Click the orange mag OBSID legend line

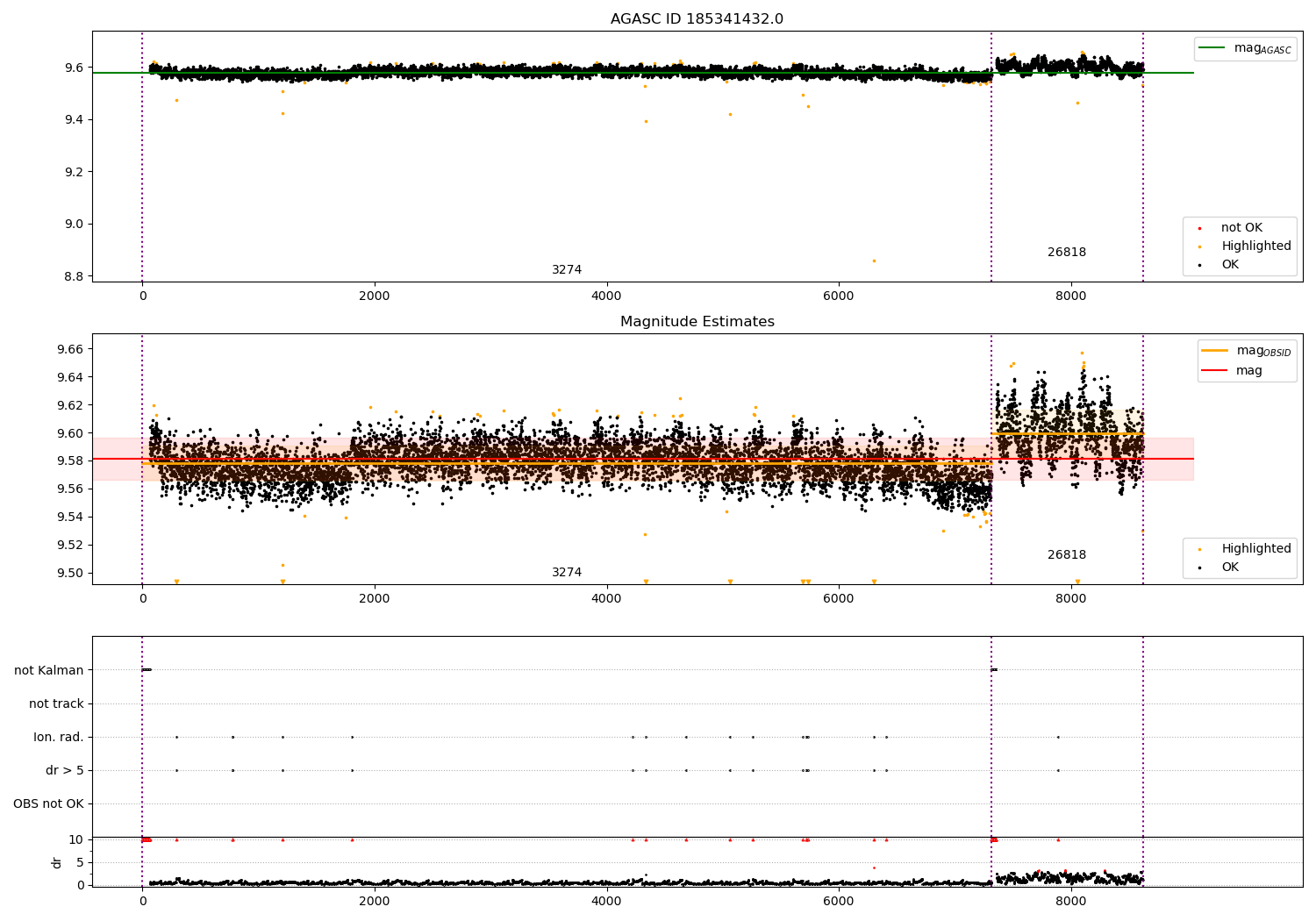pyautogui.click(x=1214, y=351)
